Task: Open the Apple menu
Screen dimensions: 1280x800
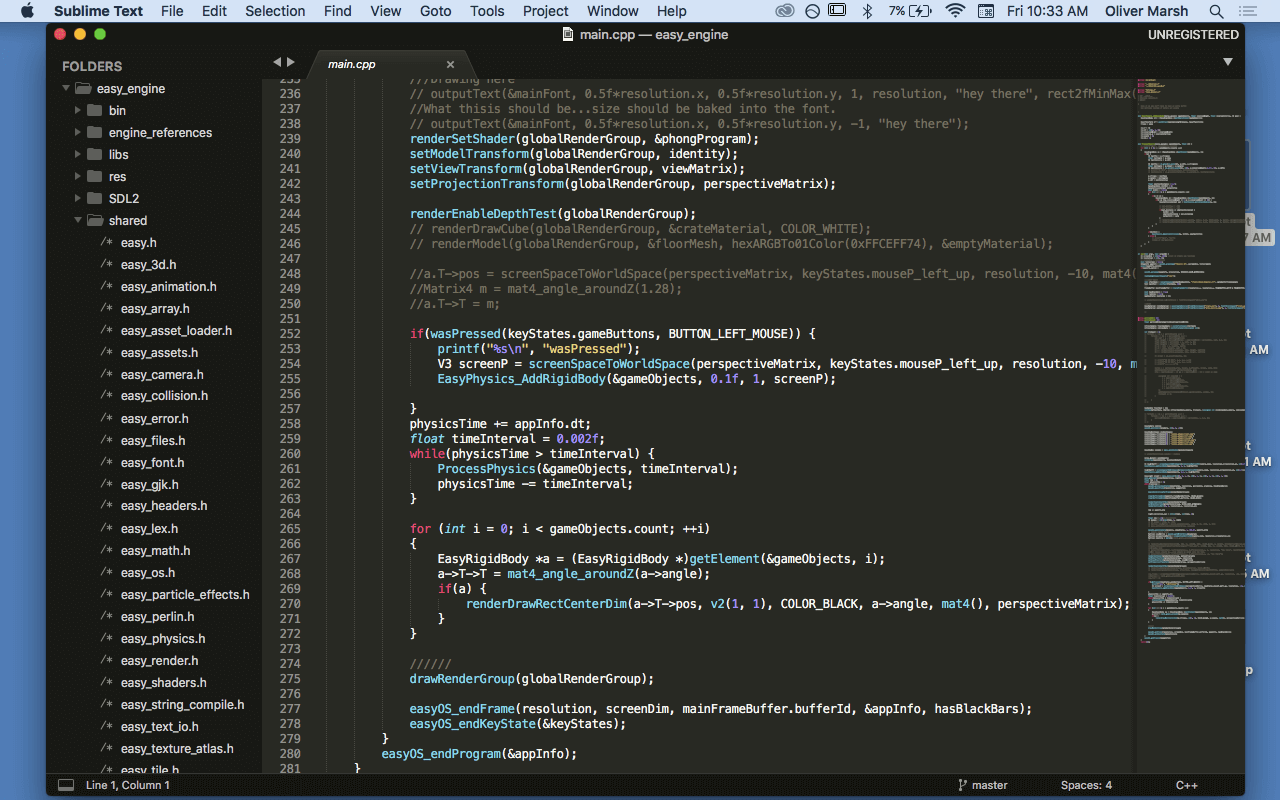Action: coord(27,11)
